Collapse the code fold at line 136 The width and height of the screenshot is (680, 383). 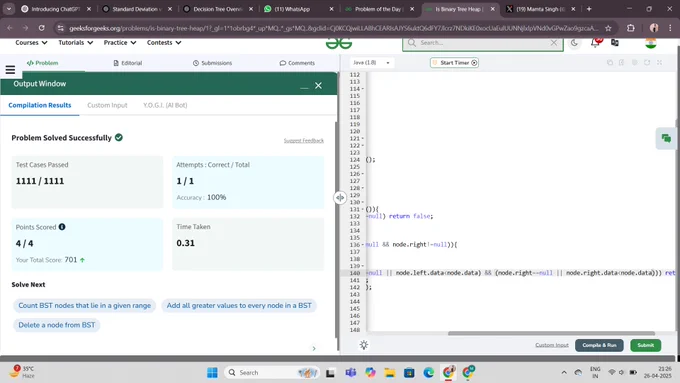tap(363, 245)
